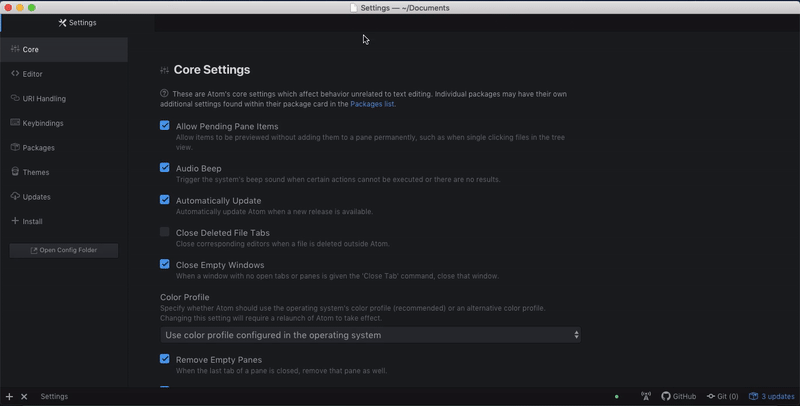Image resolution: width=800 pixels, height=406 pixels.
Task: Open the Git (0) panel
Action: point(722,396)
